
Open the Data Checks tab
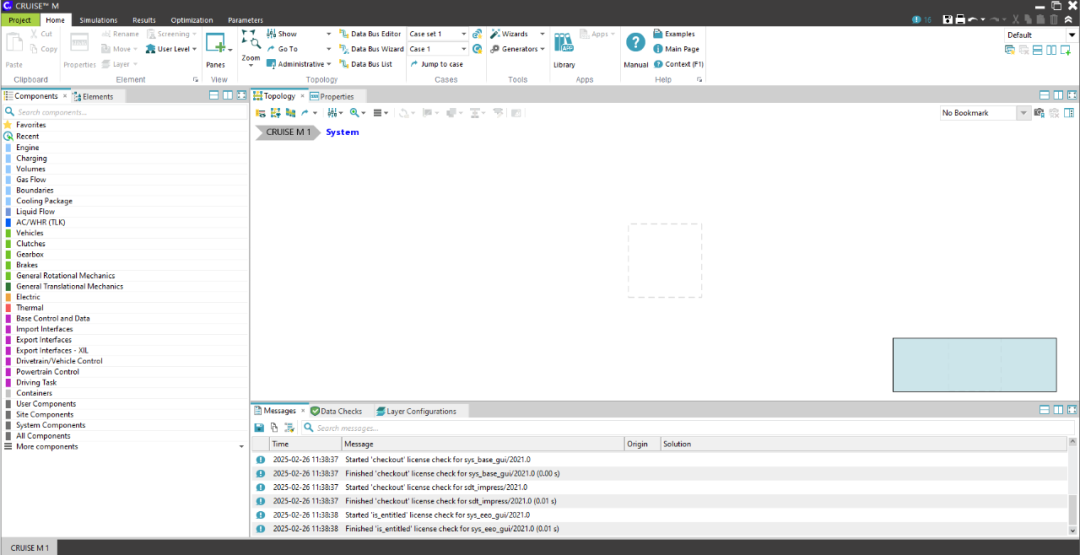click(x=336, y=411)
